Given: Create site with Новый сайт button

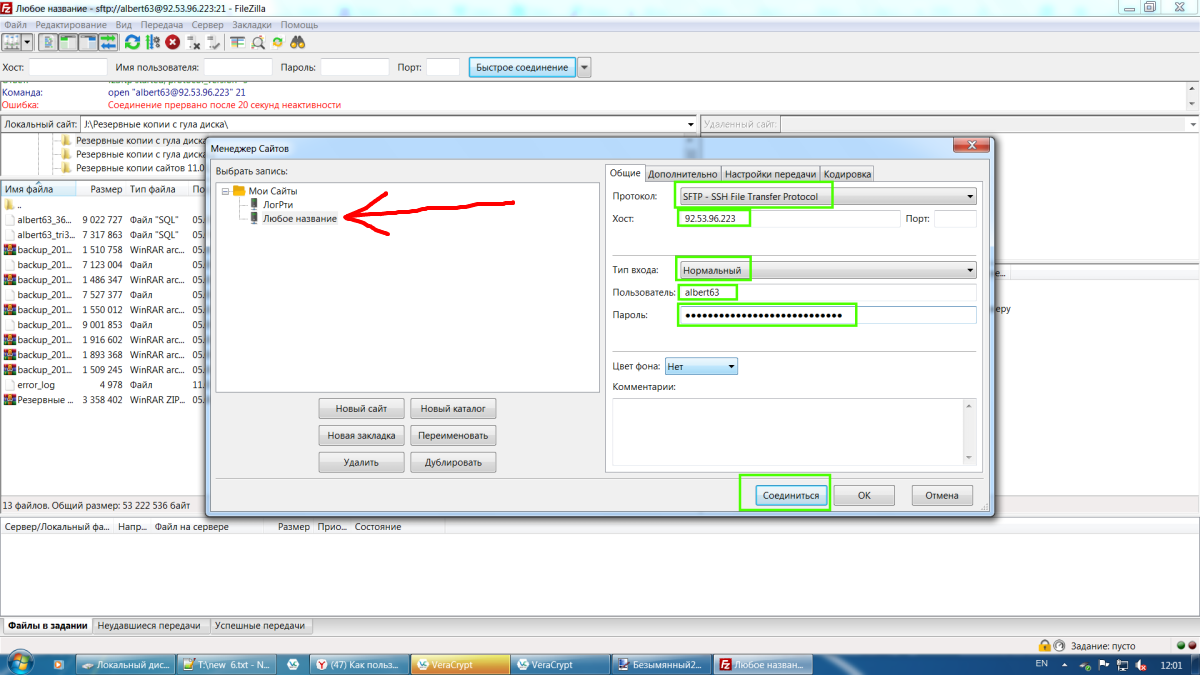Looking at the screenshot, I should tap(360, 408).
